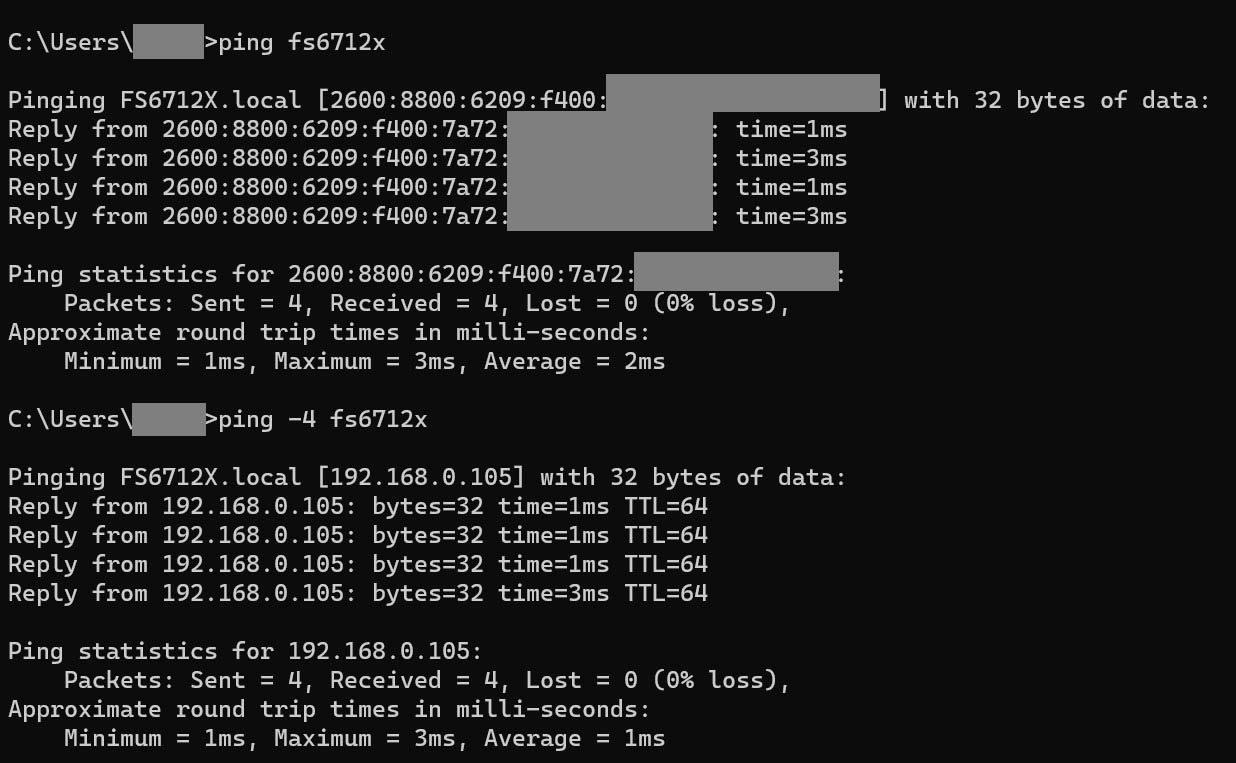Click the redacted username in the first prompt
1236x763 pixels.
pyautogui.click(x=168, y=42)
